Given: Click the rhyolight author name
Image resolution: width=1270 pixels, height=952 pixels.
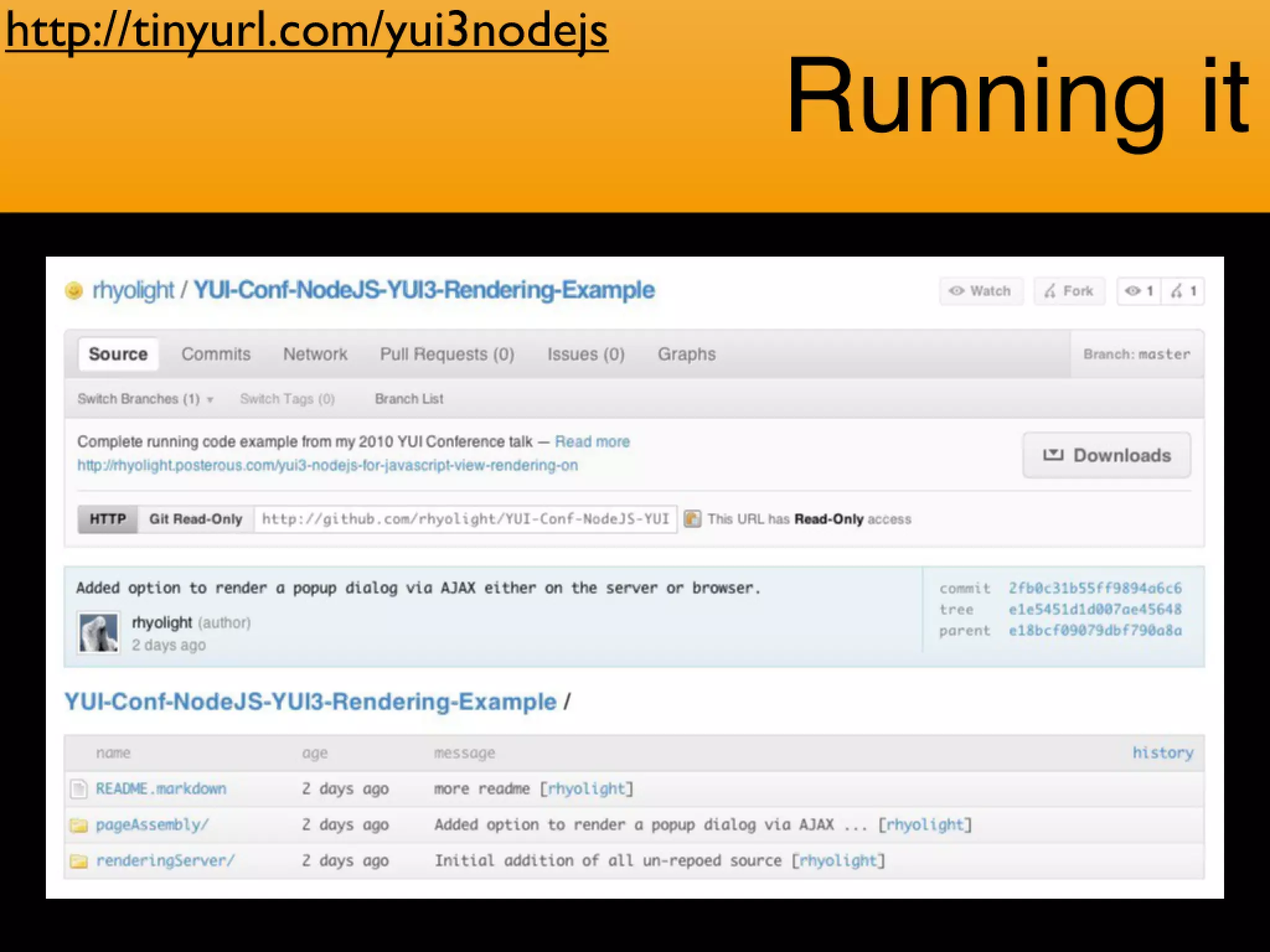Looking at the screenshot, I should pyautogui.click(x=162, y=622).
